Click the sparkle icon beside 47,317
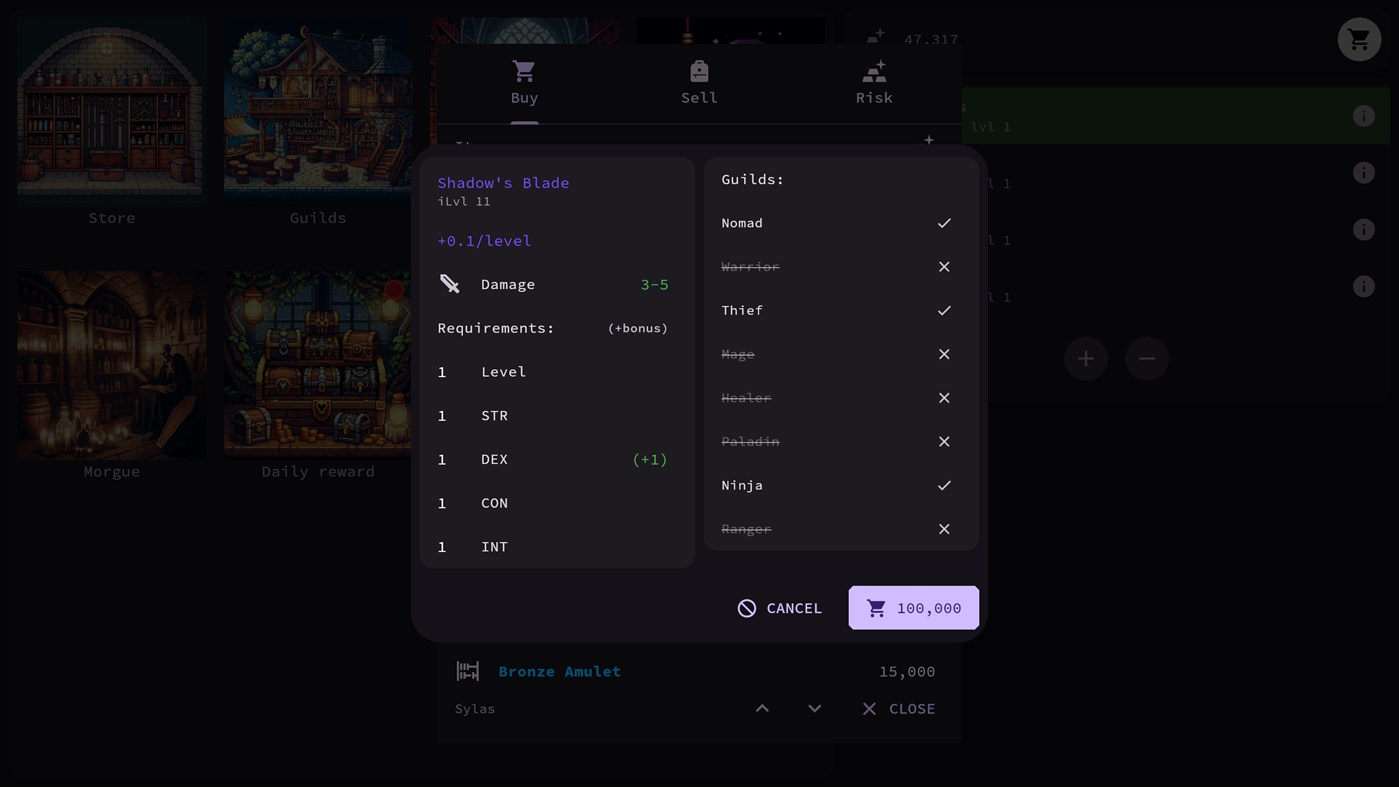This screenshot has width=1399, height=787. tap(876, 37)
